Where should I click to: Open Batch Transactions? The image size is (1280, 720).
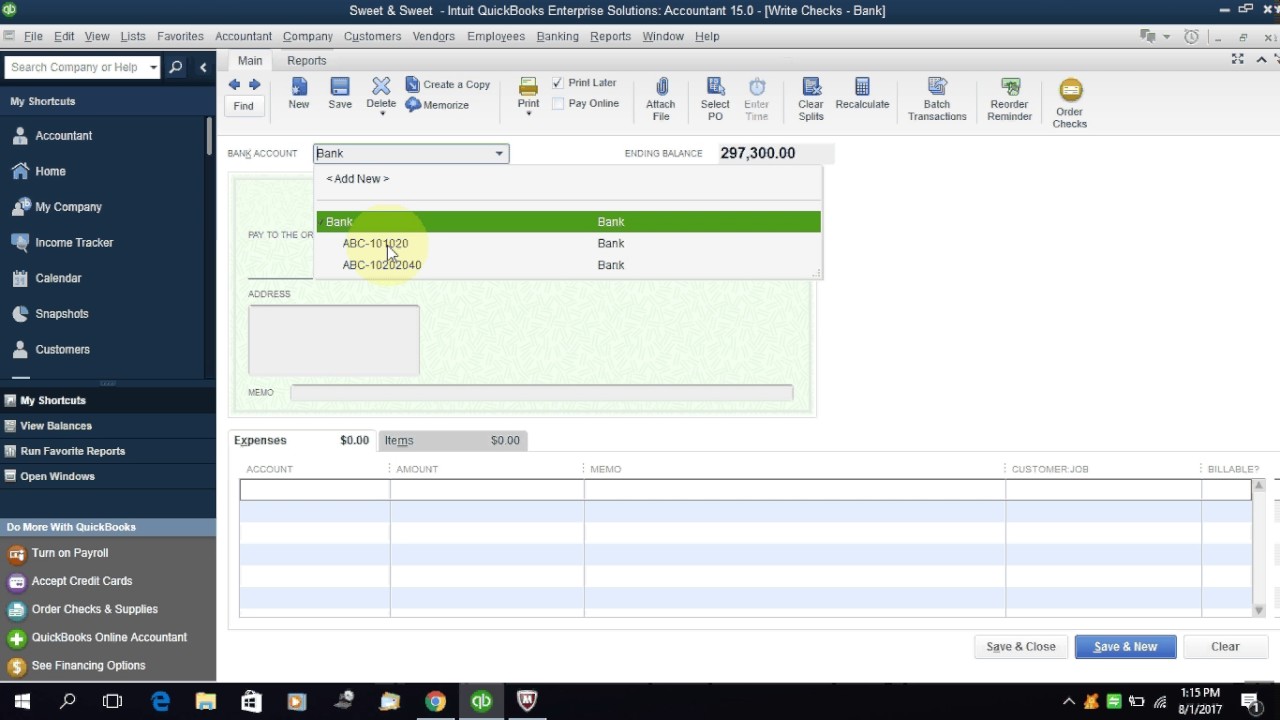click(937, 99)
